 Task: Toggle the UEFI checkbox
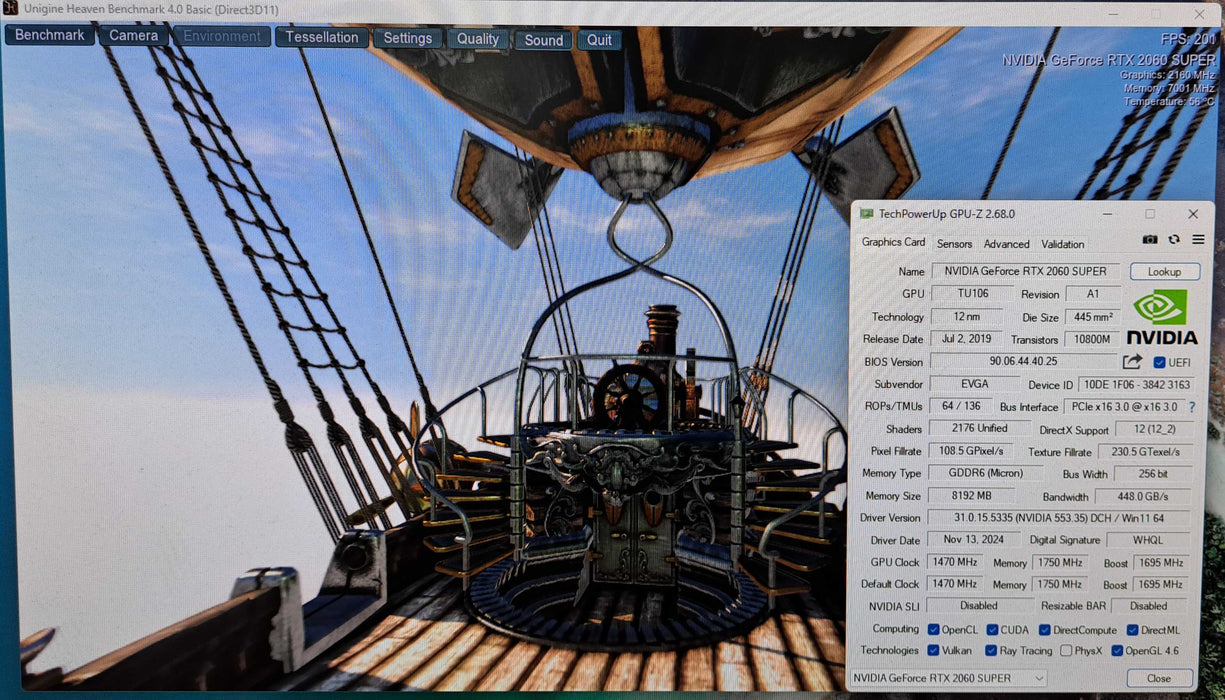click(1159, 362)
